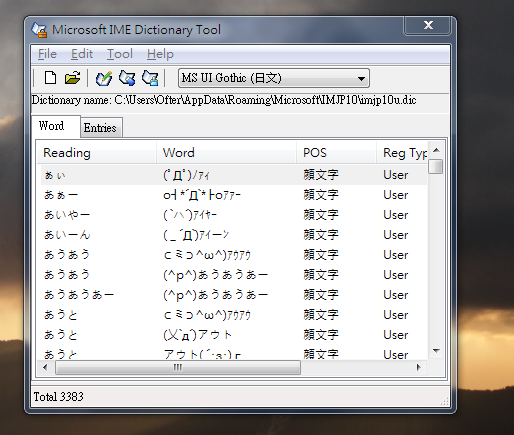Click the horizontal scrollbar left arrow

[45, 367]
